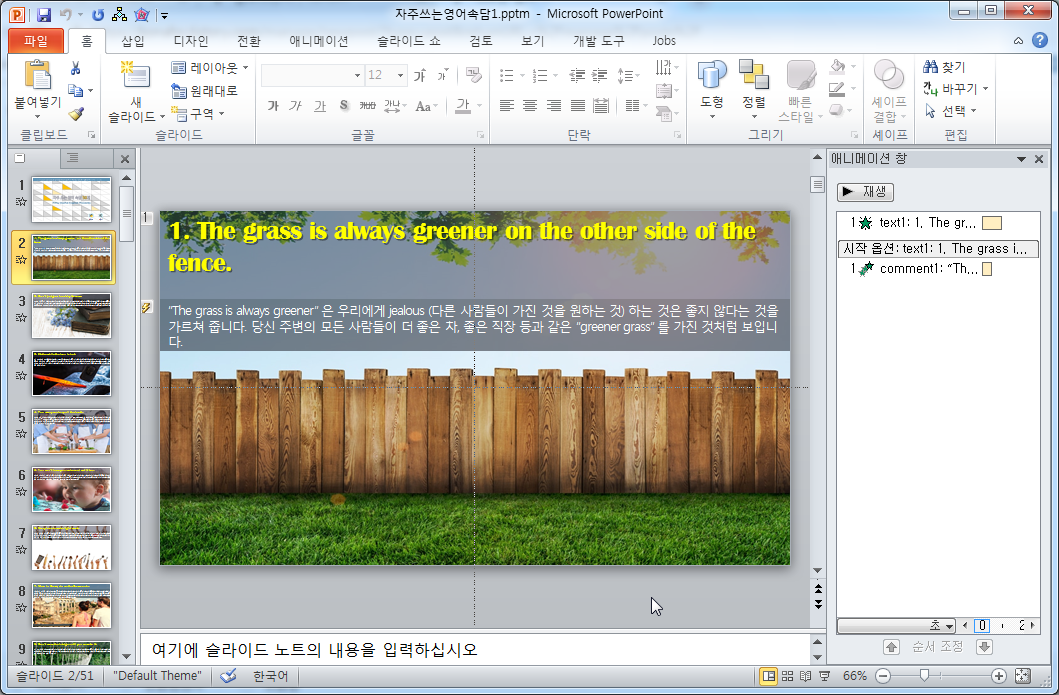
Task: Click the Play (재생) animation button
Action: coord(865,192)
